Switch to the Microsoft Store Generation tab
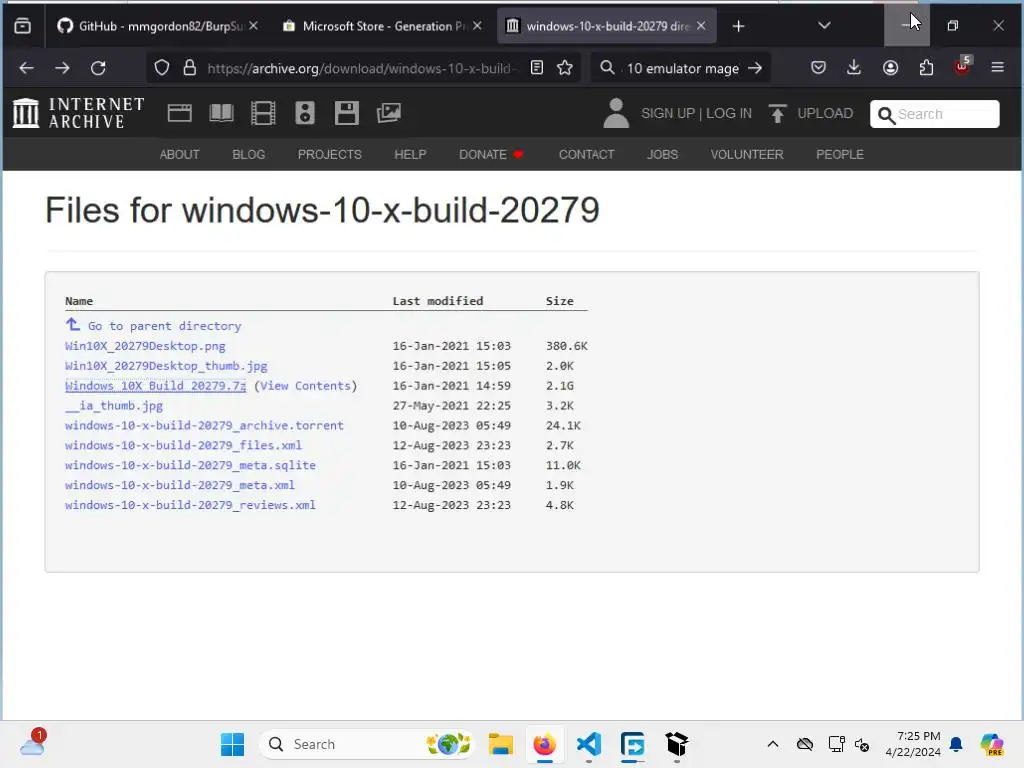The width and height of the screenshot is (1024, 768). (x=383, y=26)
